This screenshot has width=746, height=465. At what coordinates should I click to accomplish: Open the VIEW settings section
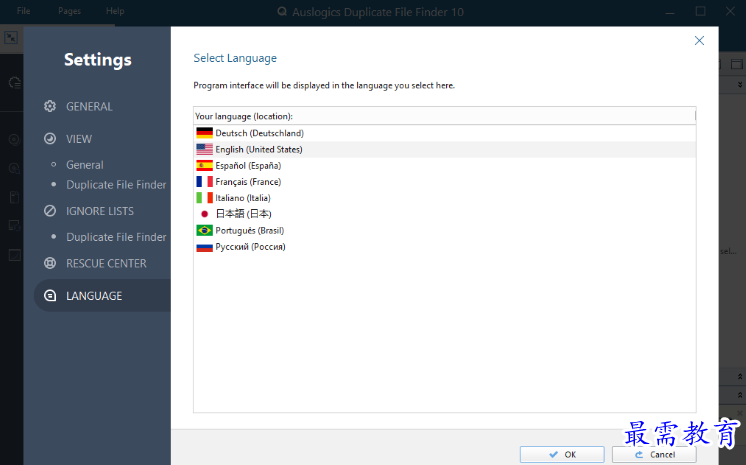pyautogui.click(x=79, y=139)
